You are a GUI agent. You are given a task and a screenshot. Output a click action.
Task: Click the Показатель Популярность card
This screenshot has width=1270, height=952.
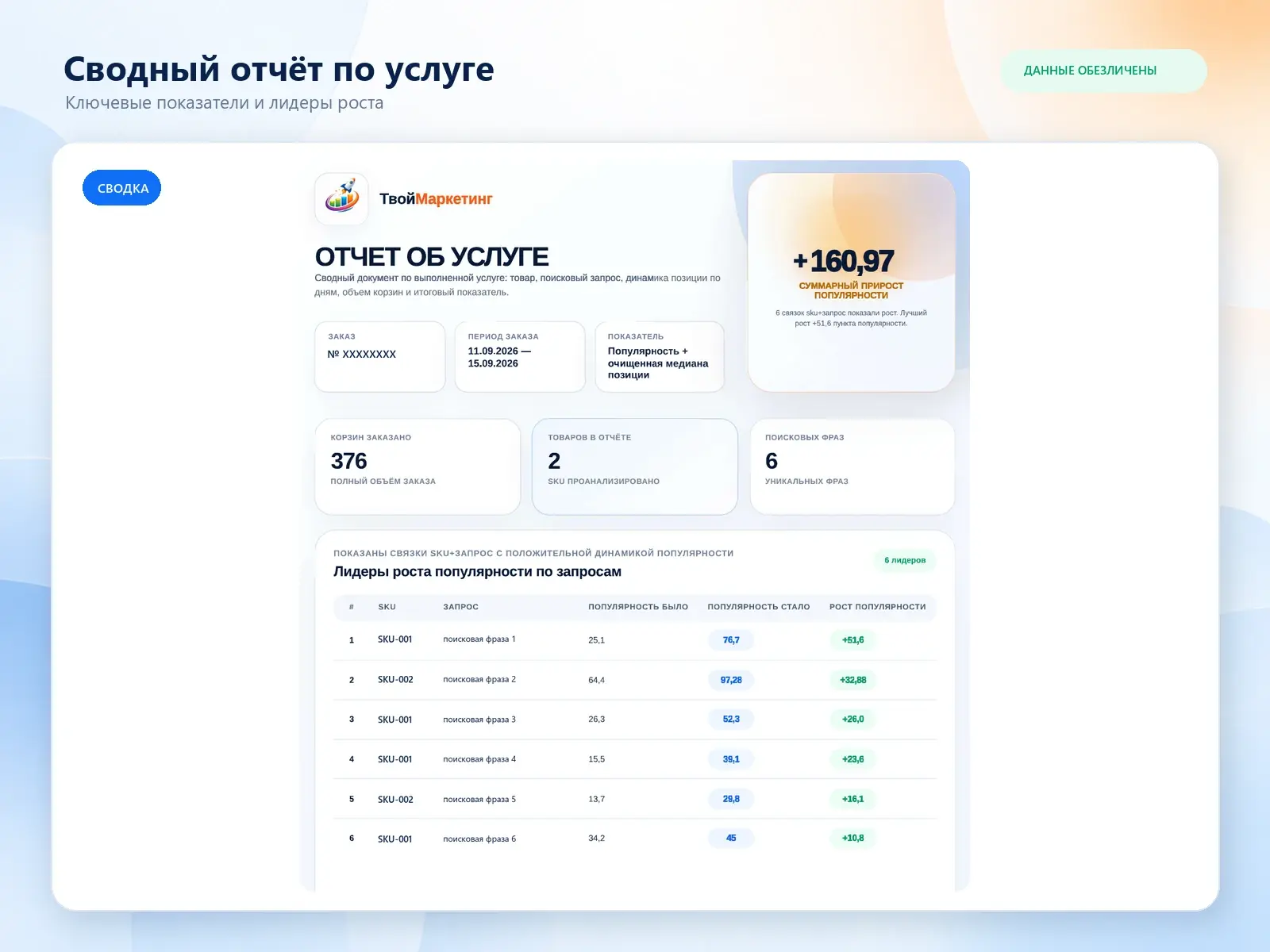tap(660, 356)
